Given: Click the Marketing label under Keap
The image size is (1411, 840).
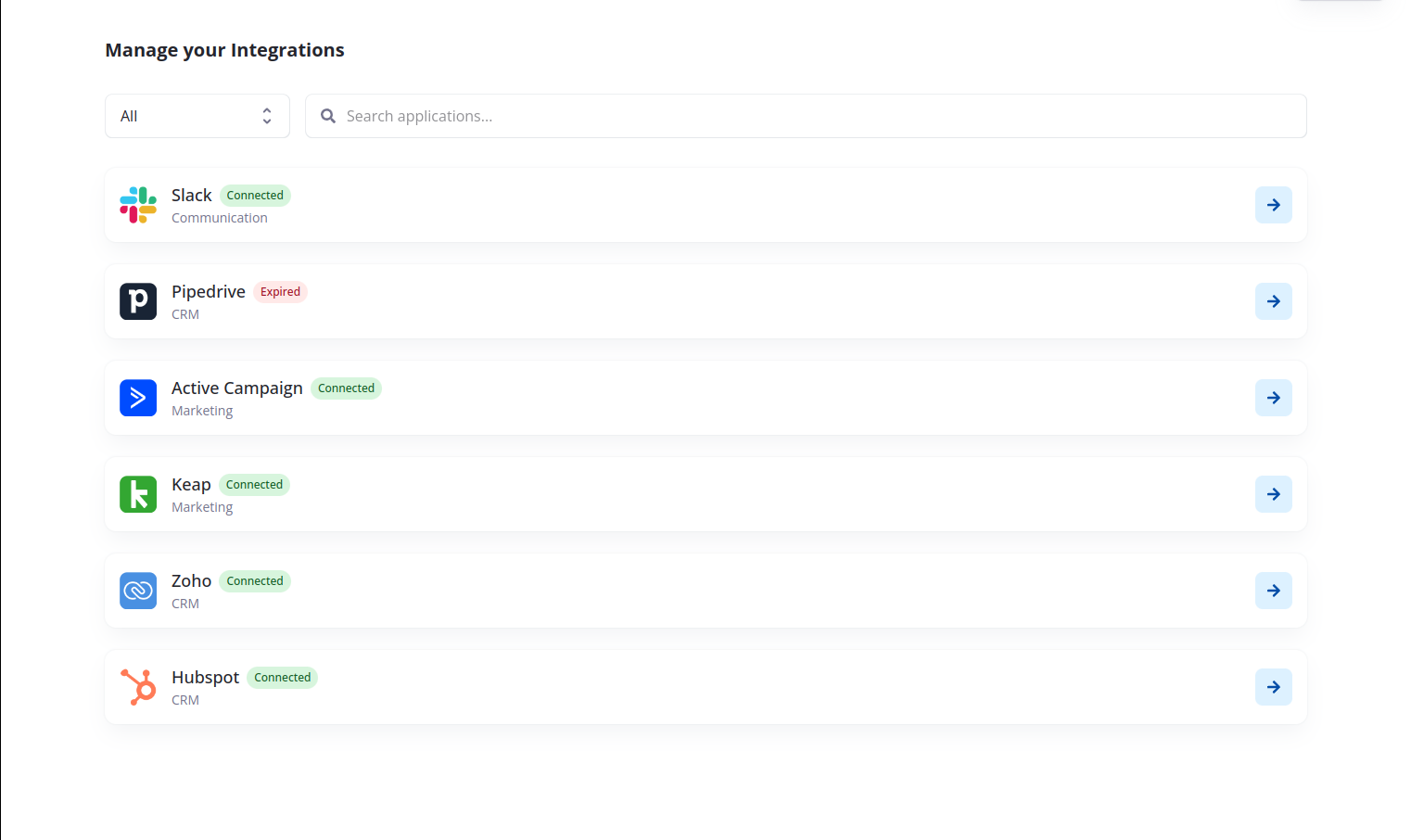Looking at the screenshot, I should pos(202,507).
